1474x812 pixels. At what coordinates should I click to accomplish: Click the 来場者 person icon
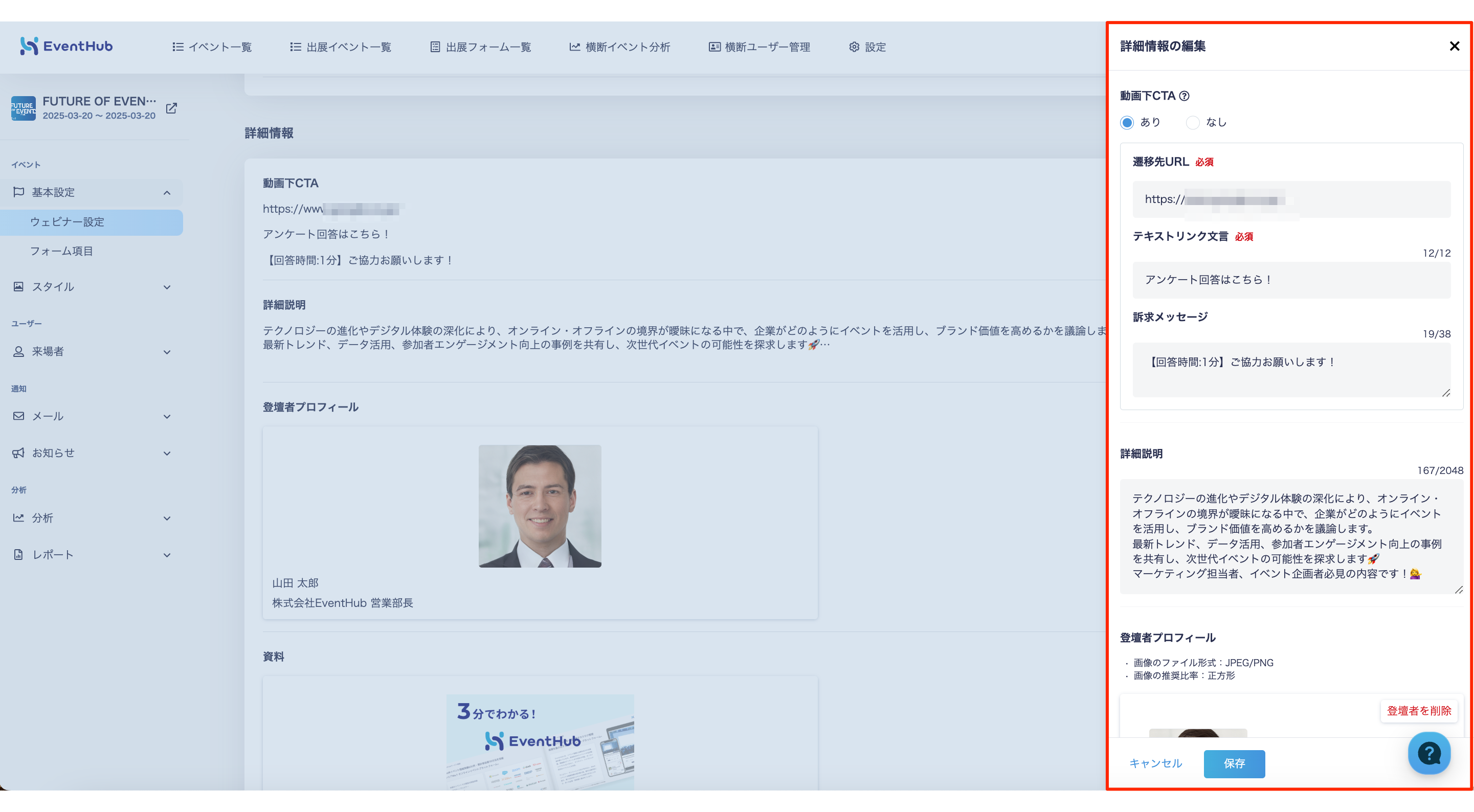pyautogui.click(x=18, y=351)
